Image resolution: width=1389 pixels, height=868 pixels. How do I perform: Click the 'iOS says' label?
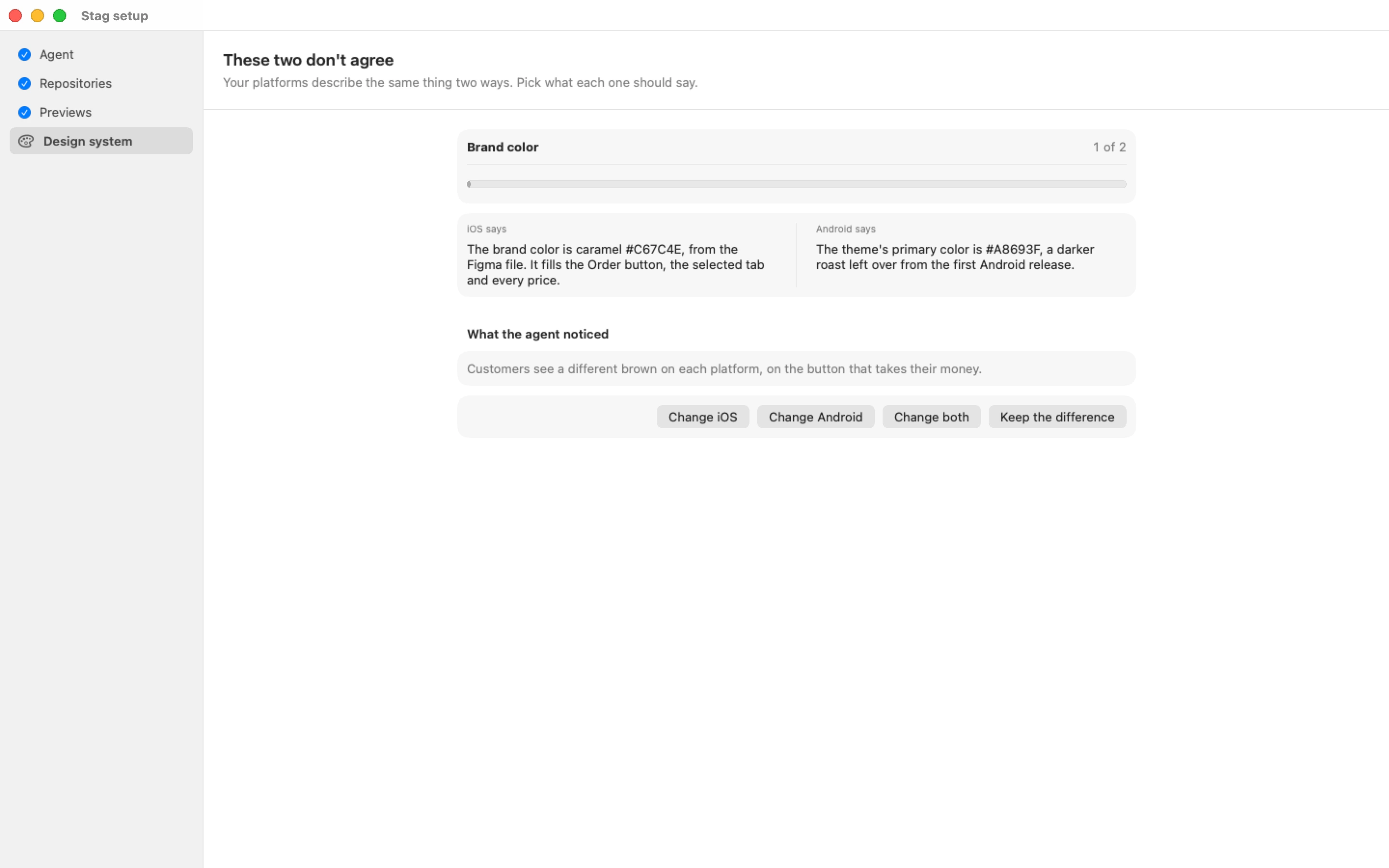pyautogui.click(x=486, y=229)
